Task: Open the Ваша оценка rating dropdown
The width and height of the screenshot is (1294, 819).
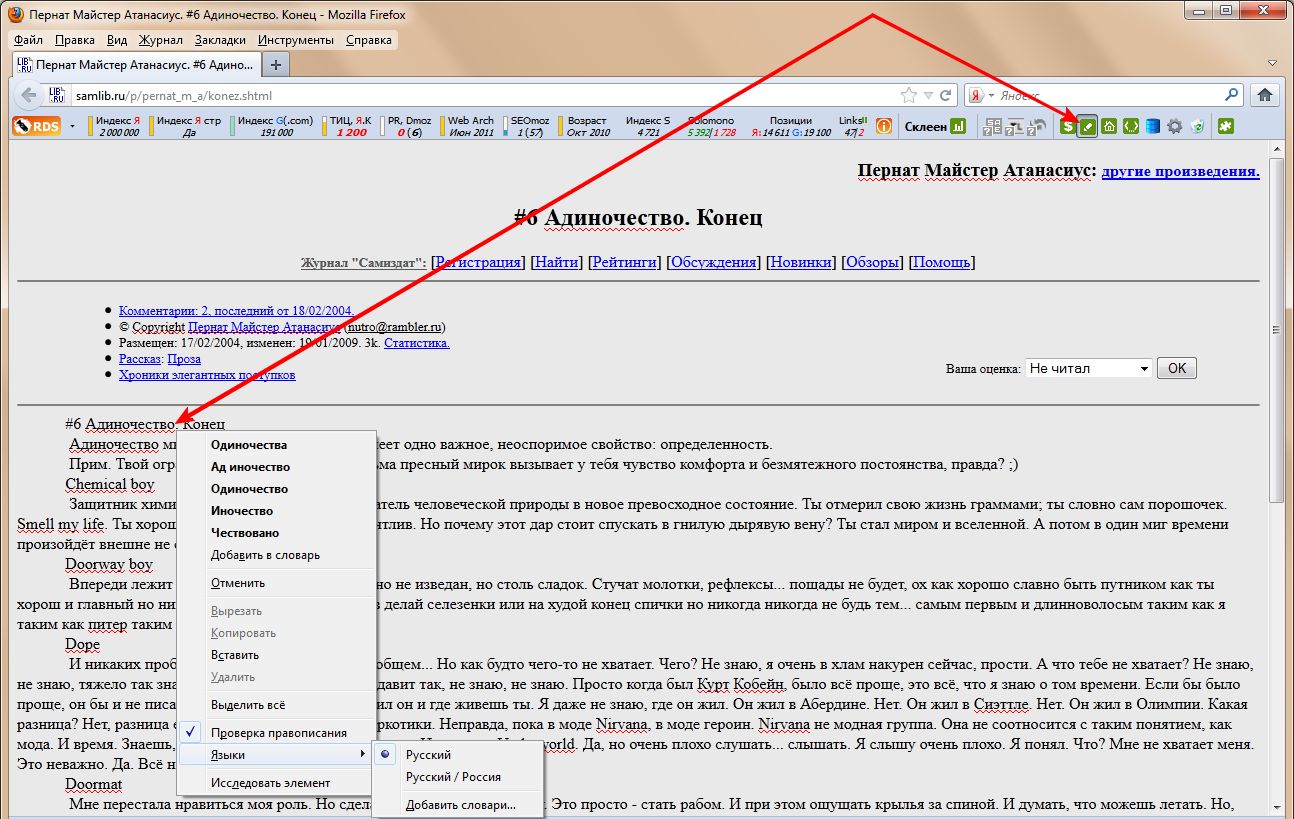Action: 1088,368
